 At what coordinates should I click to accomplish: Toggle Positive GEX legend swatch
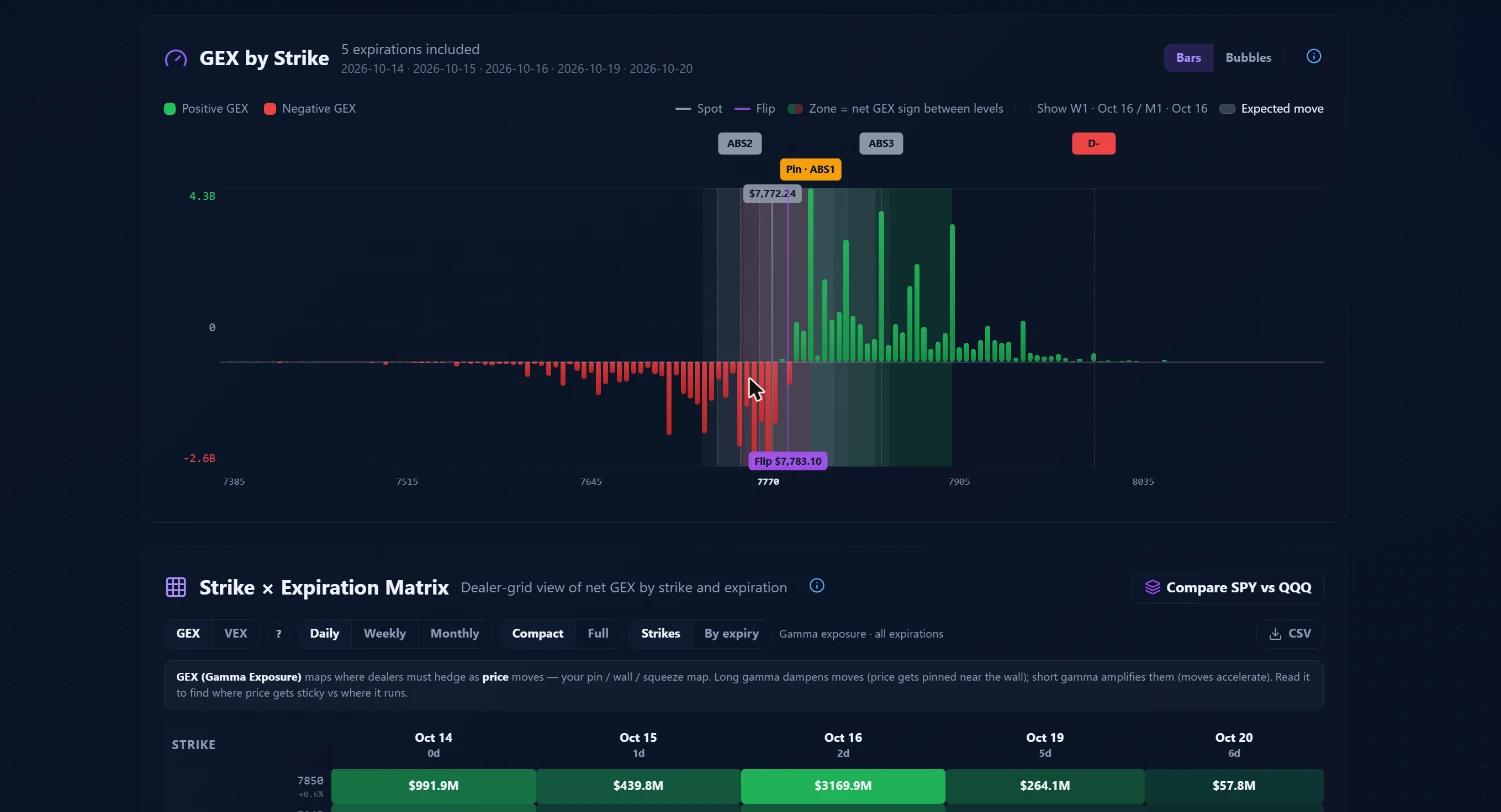pos(170,109)
